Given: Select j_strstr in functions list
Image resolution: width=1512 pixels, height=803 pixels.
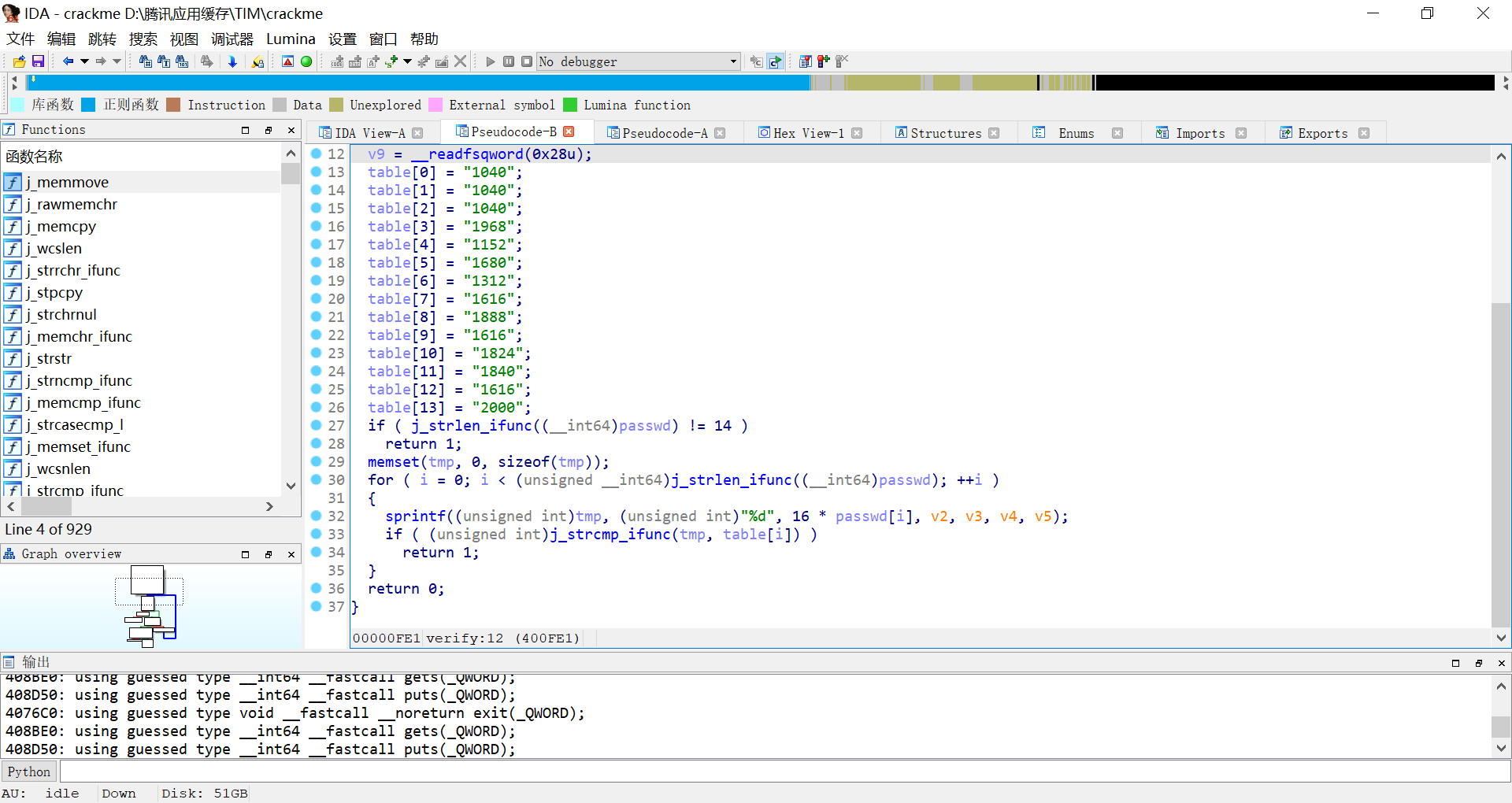Looking at the screenshot, I should tap(142, 358).
